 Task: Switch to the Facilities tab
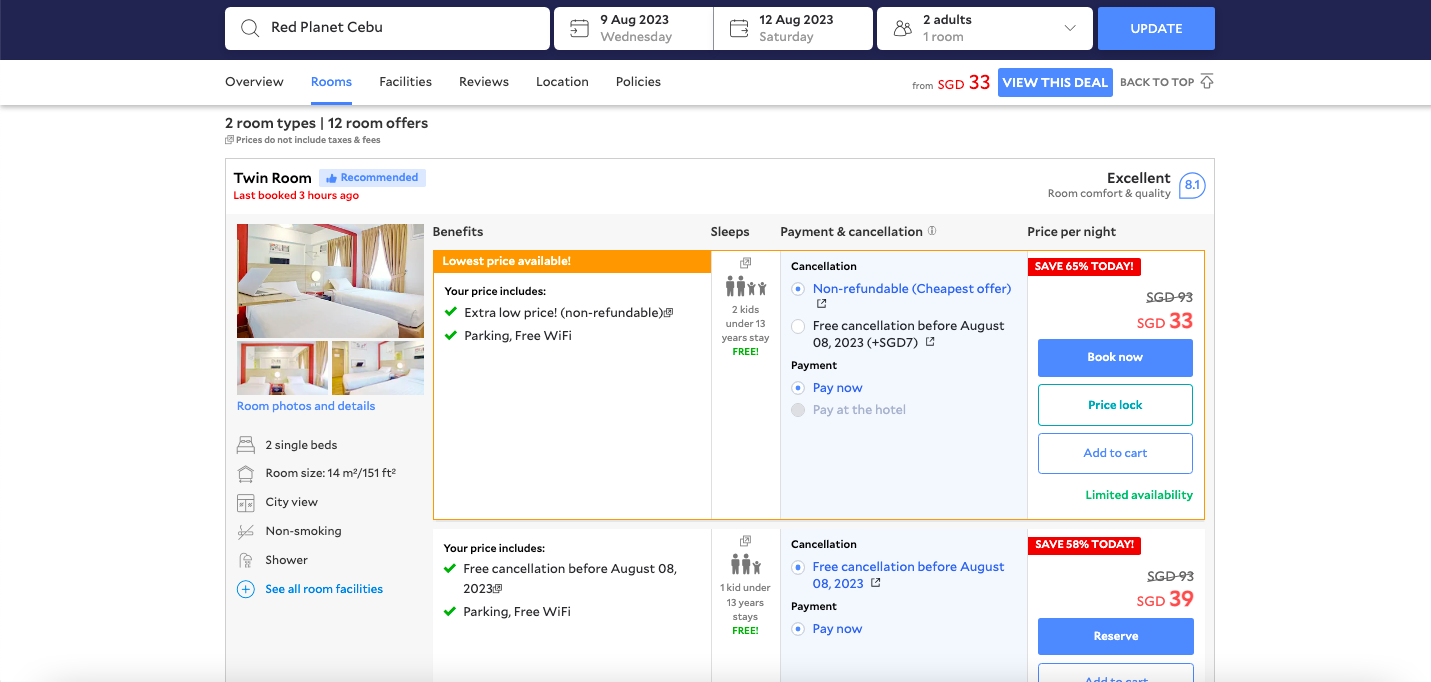tap(405, 82)
